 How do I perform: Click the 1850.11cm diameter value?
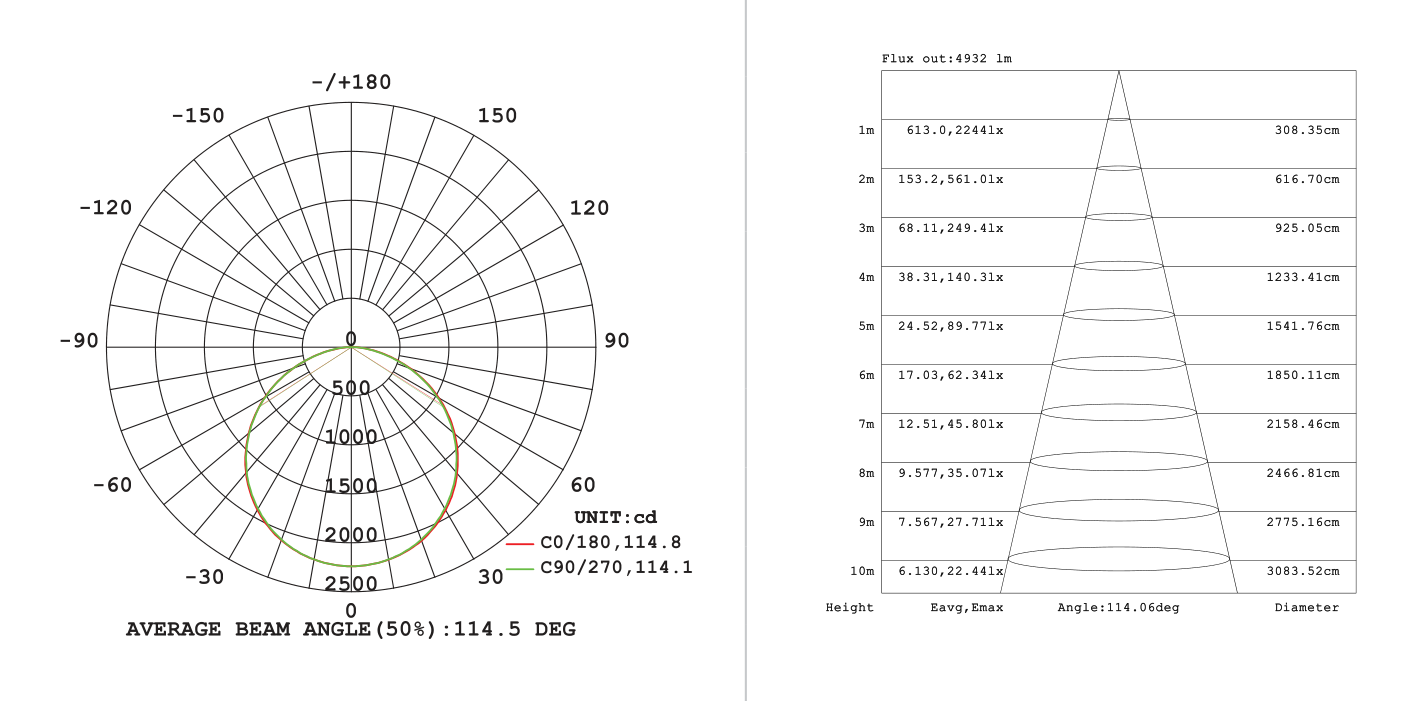(1303, 375)
